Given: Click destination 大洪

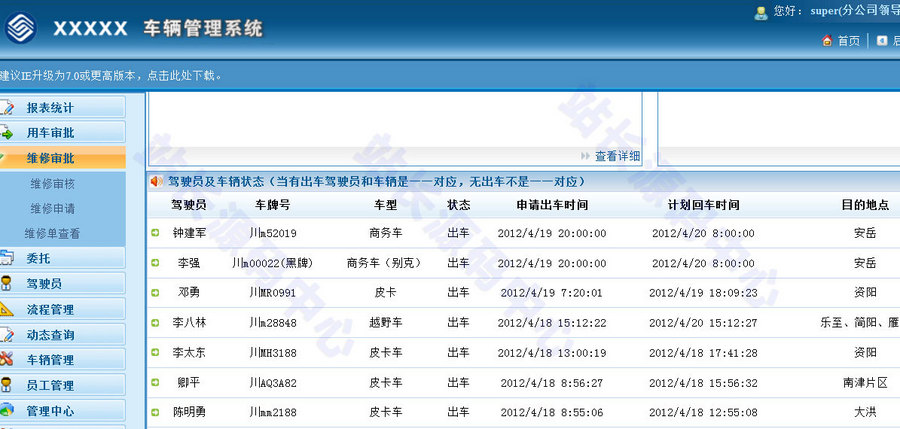Looking at the screenshot, I should pyautogui.click(x=865, y=412).
